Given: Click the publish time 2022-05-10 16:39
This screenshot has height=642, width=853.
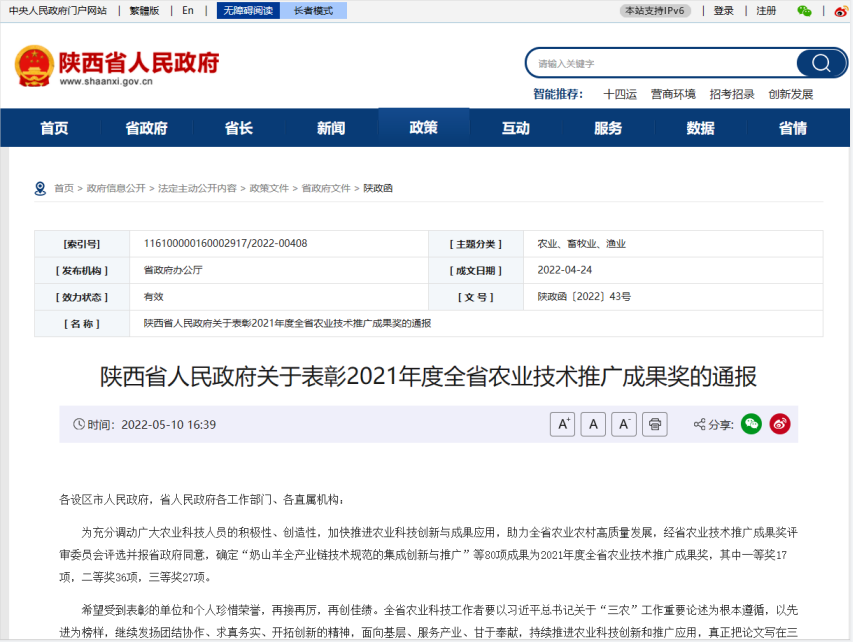Looking at the screenshot, I should click(x=169, y=424).
